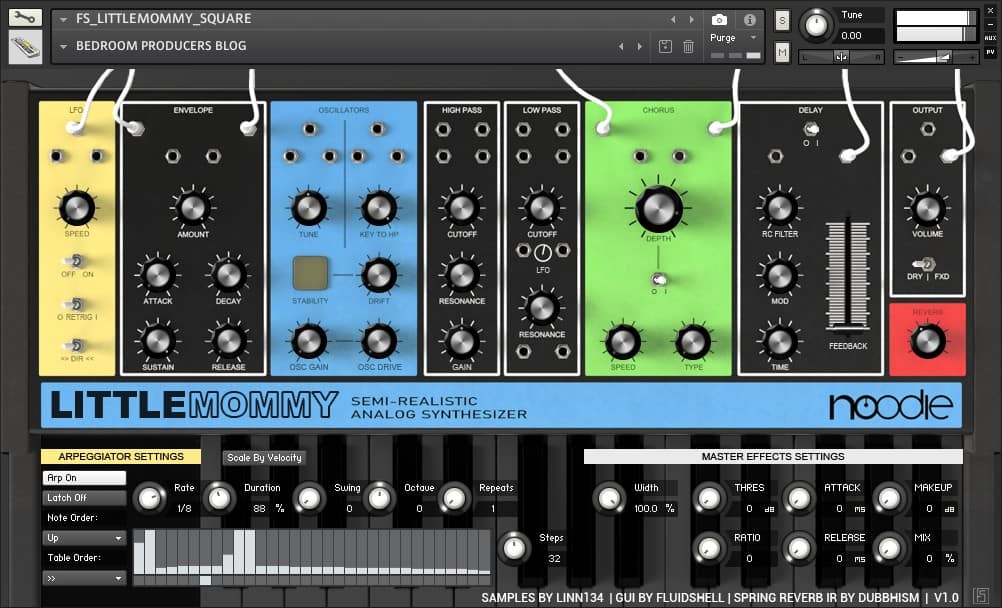Viewport: 1002px width, 608px height.
Task: Click the KEY TO HP knob
Action: [x=379, y=208]
